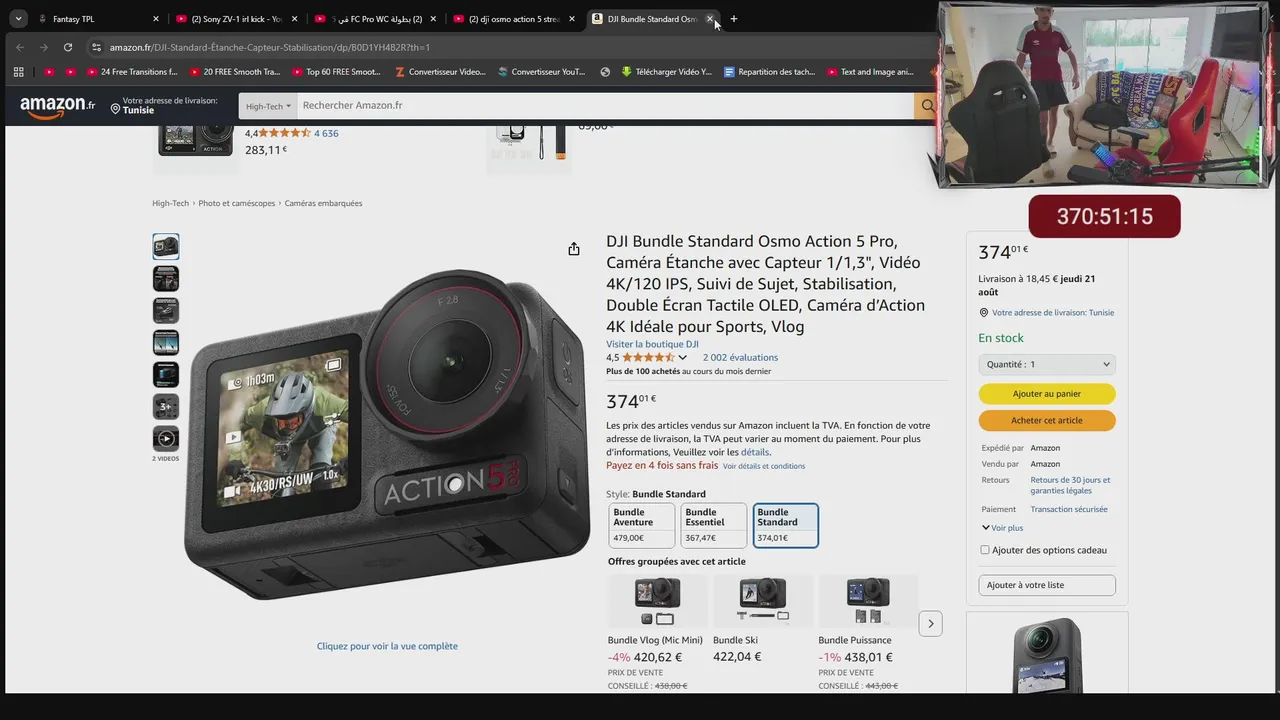View site information icon in address bar
Viewport: 1280px width, 720px height.
(96, 47)
